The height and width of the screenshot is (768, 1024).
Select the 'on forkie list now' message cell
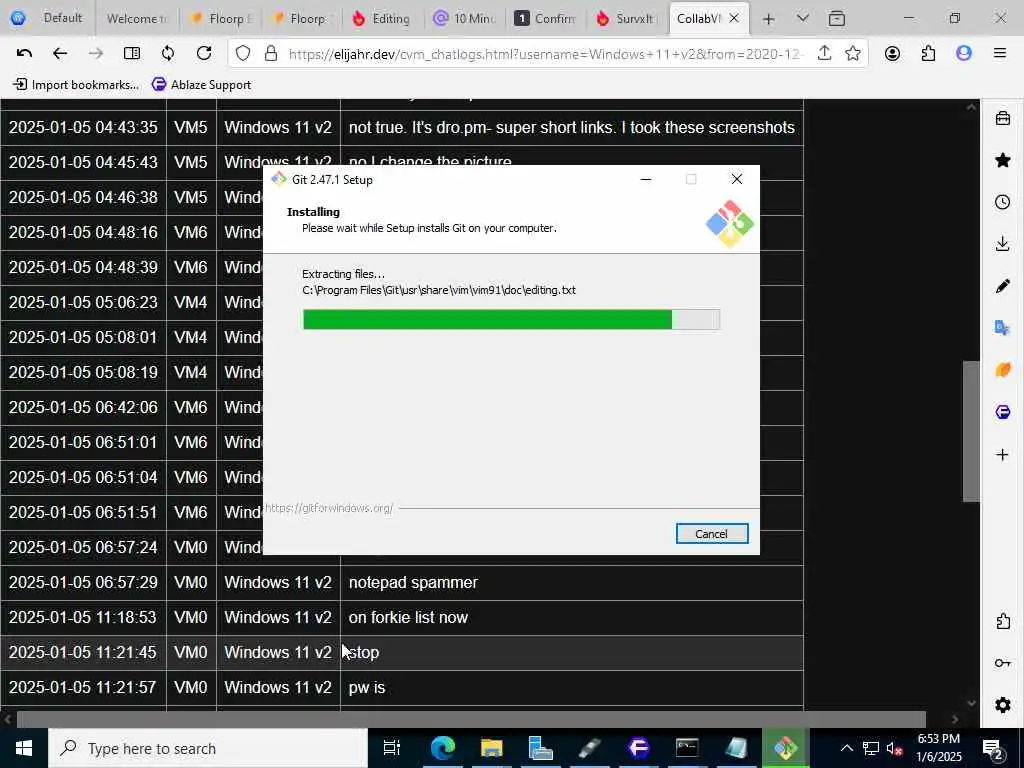[571, 618]
